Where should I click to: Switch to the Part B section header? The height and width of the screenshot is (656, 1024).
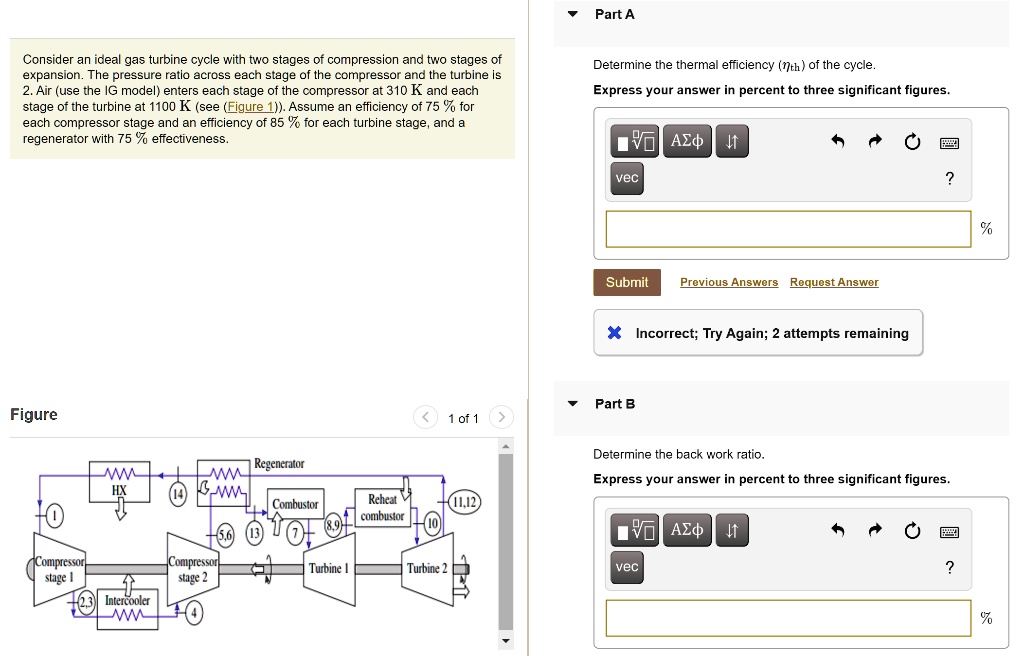(x=613, y=403)
